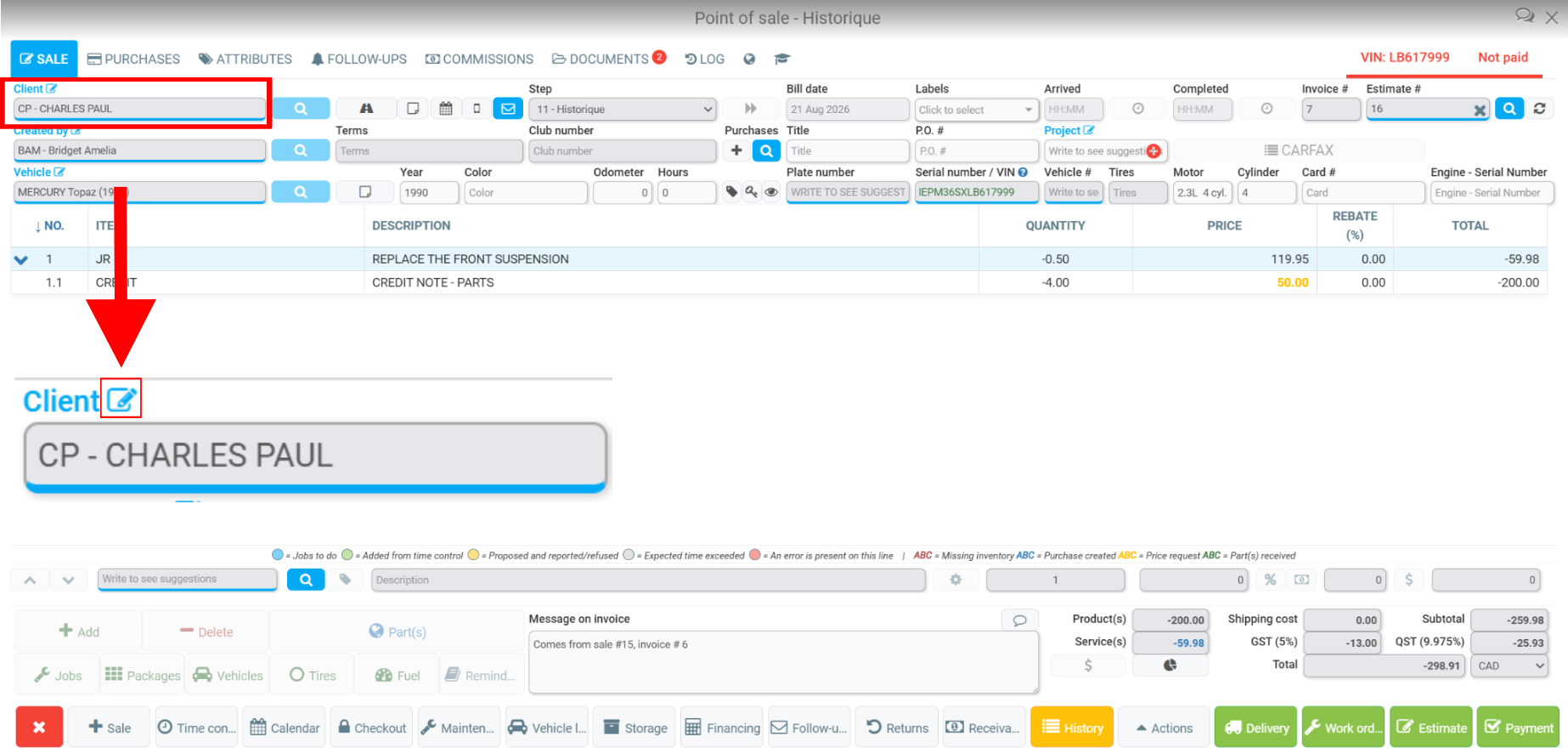
Task: Open the Payment button
Action: click(1518, 728)
